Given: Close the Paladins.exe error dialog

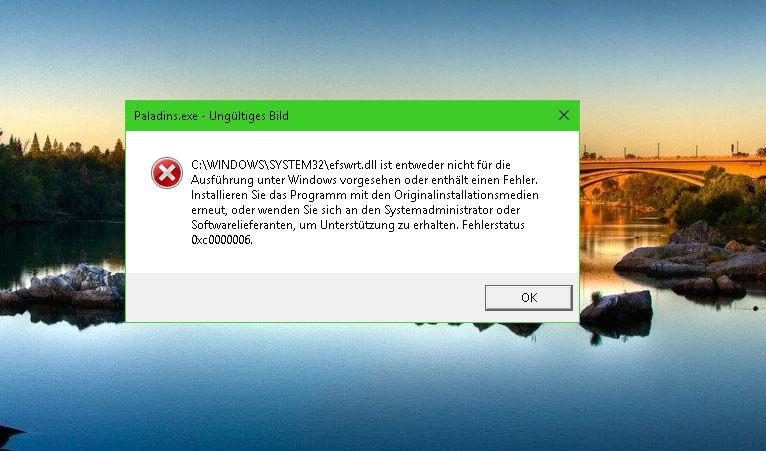Looking at the screenshot, I should click(x=564, y=115).
